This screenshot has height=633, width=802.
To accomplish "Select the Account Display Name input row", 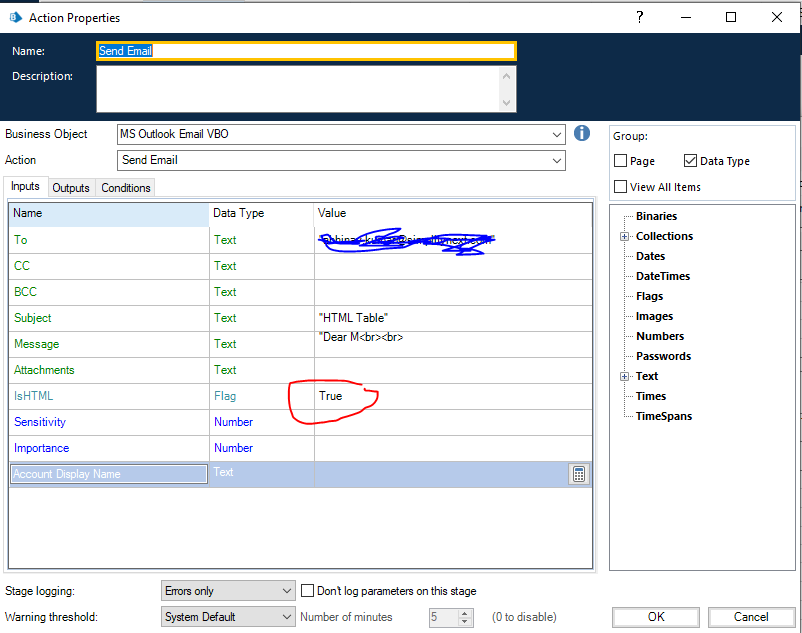I will click(x=300, y=474).
